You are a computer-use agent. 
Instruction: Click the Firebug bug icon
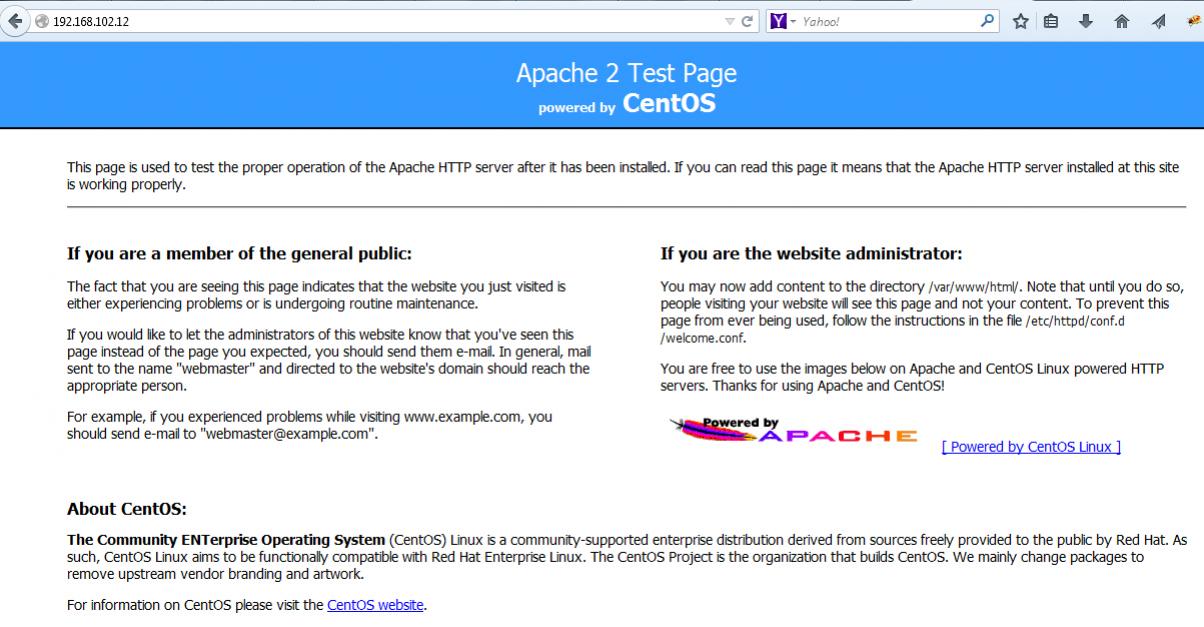1193,21
